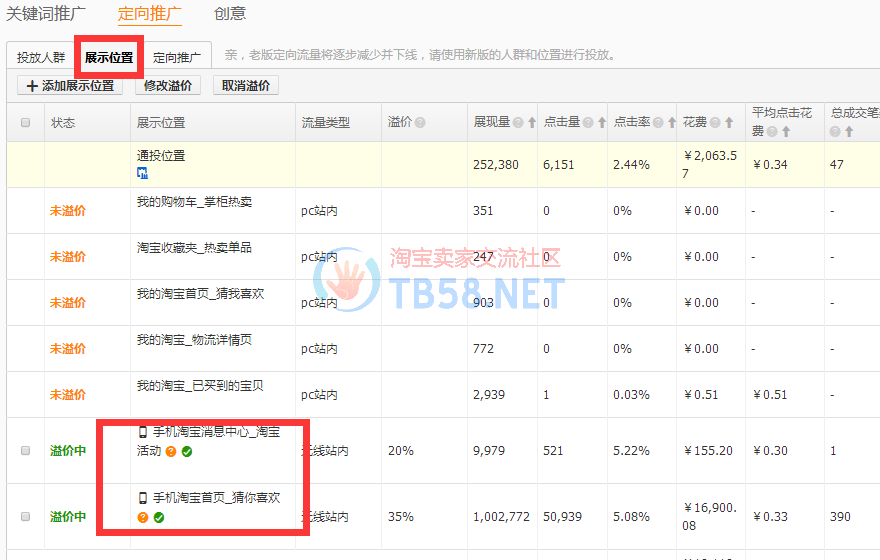
Task: Switch to the 关键词推广 tab
Action: 46,14
